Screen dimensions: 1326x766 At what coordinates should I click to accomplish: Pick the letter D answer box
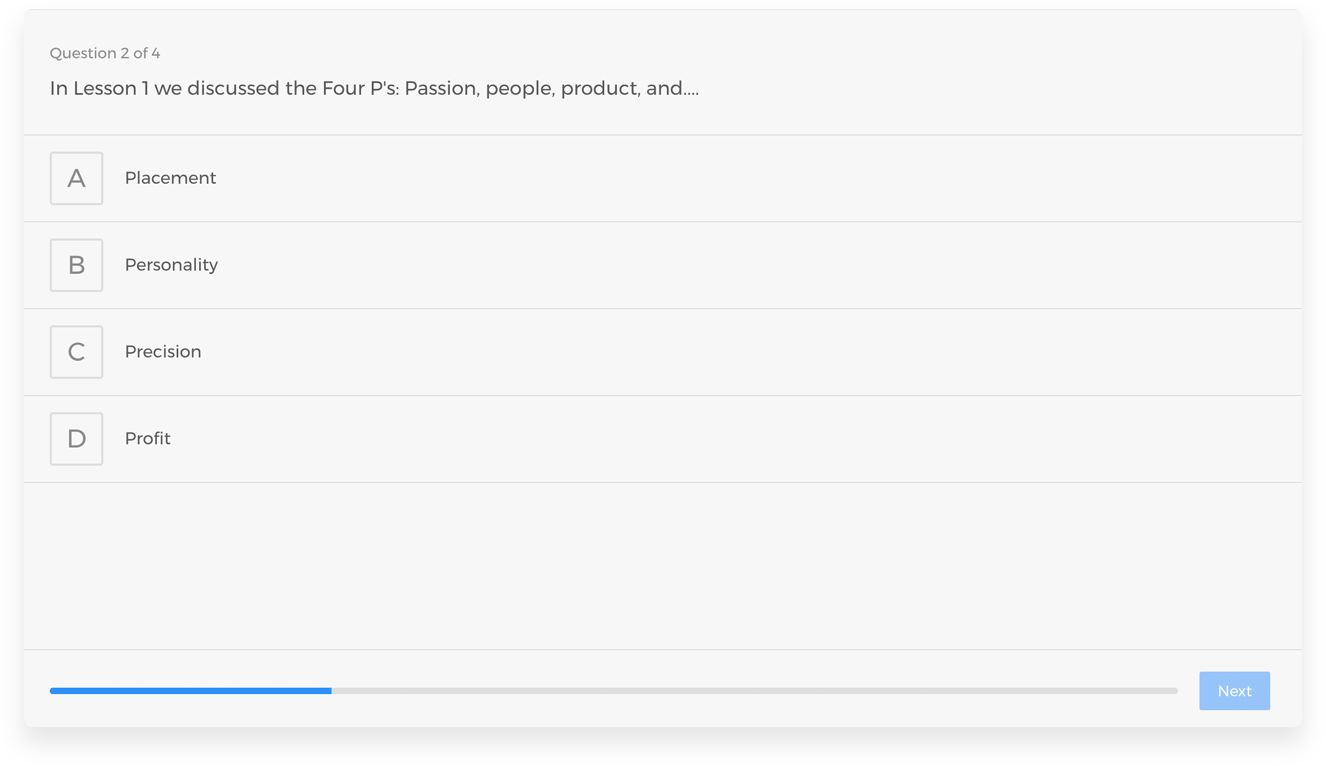click(76, 439)
